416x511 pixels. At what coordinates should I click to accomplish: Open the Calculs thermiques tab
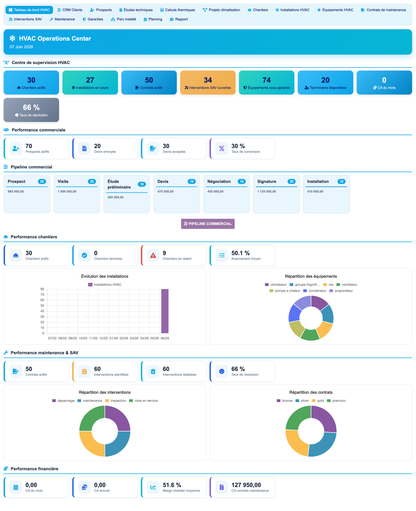point(177,10)
